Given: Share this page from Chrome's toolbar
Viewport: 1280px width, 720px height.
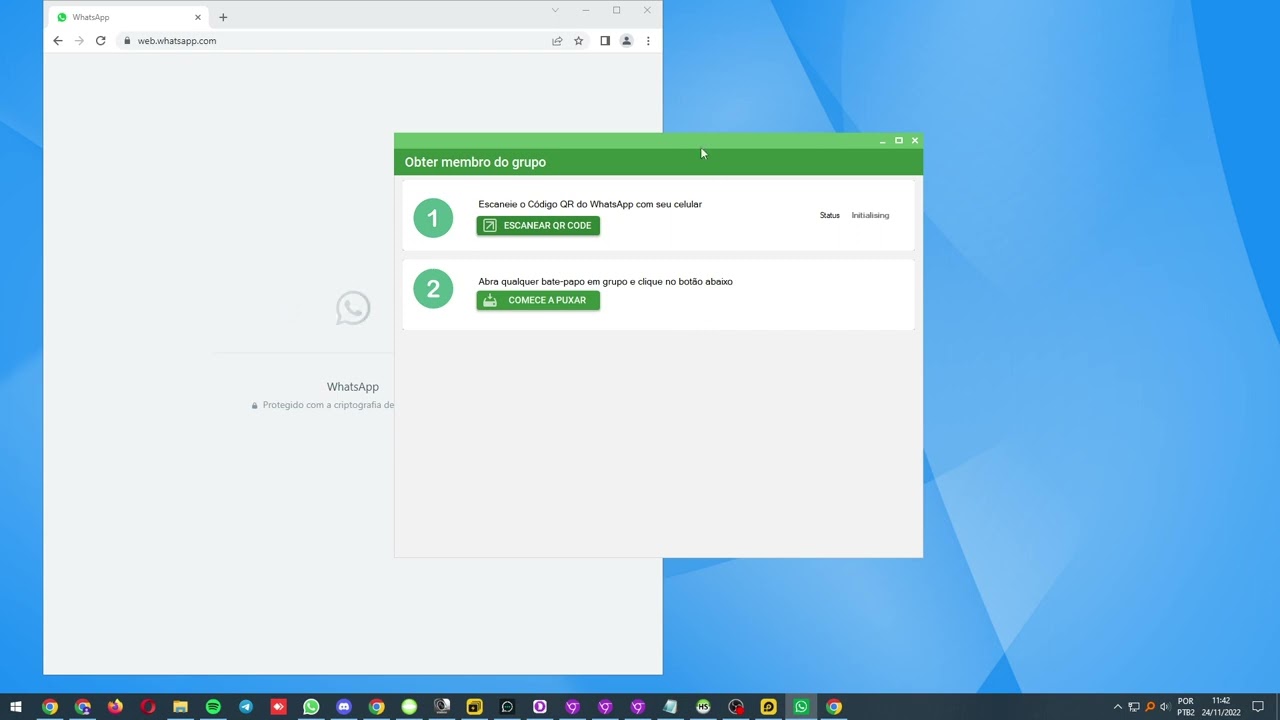Looking at the screenshot, I should [x=557, y=41].
